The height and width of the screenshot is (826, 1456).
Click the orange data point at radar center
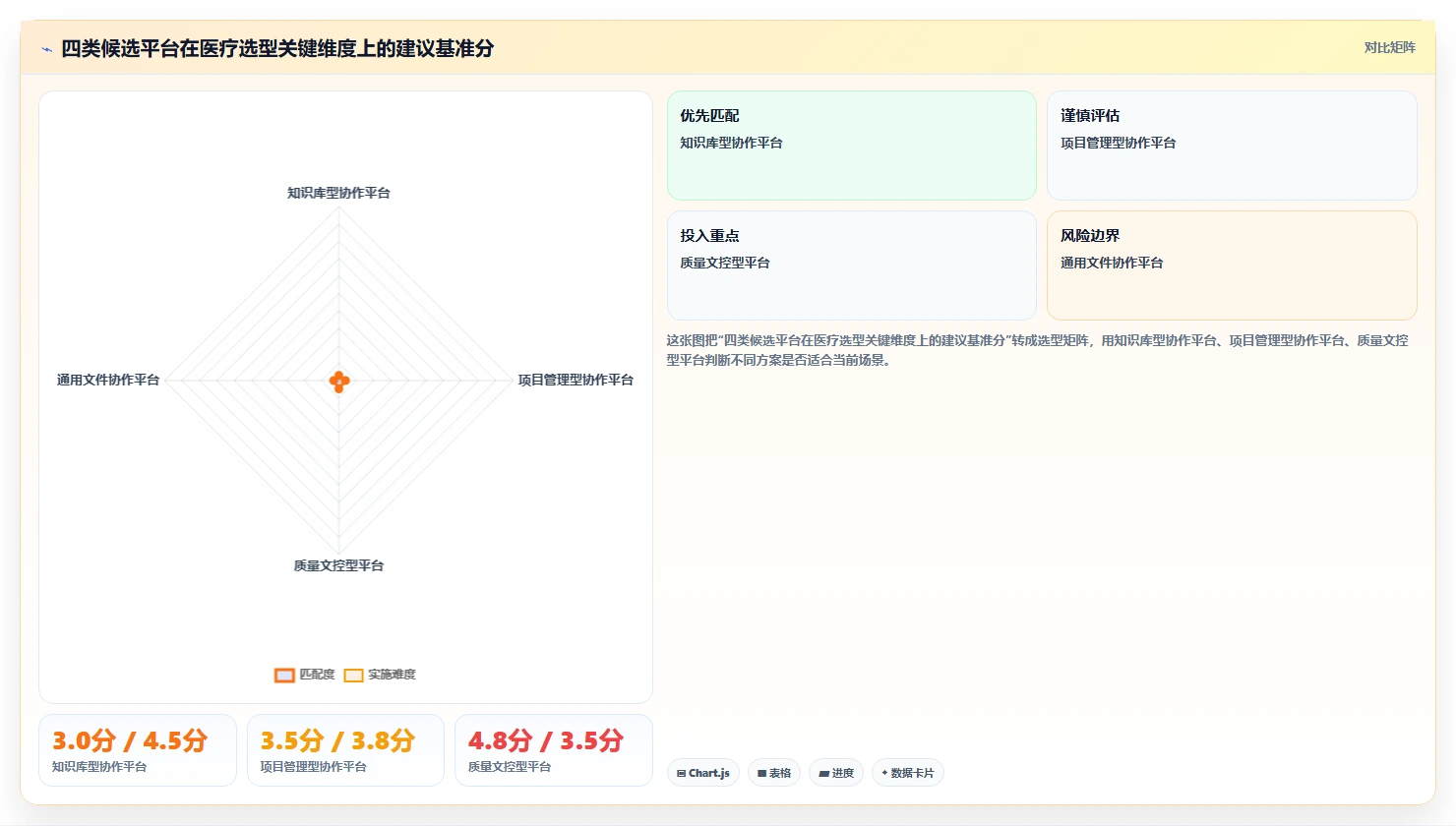339,382
